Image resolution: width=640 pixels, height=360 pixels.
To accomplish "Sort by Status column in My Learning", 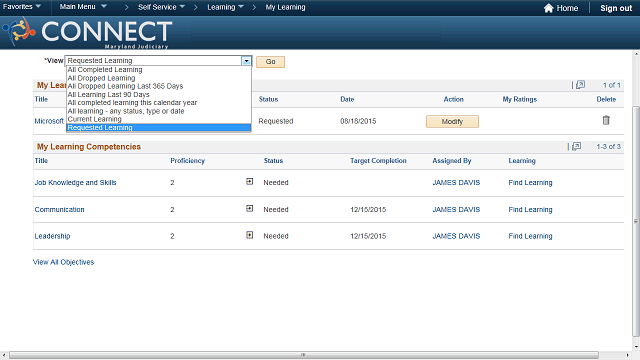I will click(268, 99).
